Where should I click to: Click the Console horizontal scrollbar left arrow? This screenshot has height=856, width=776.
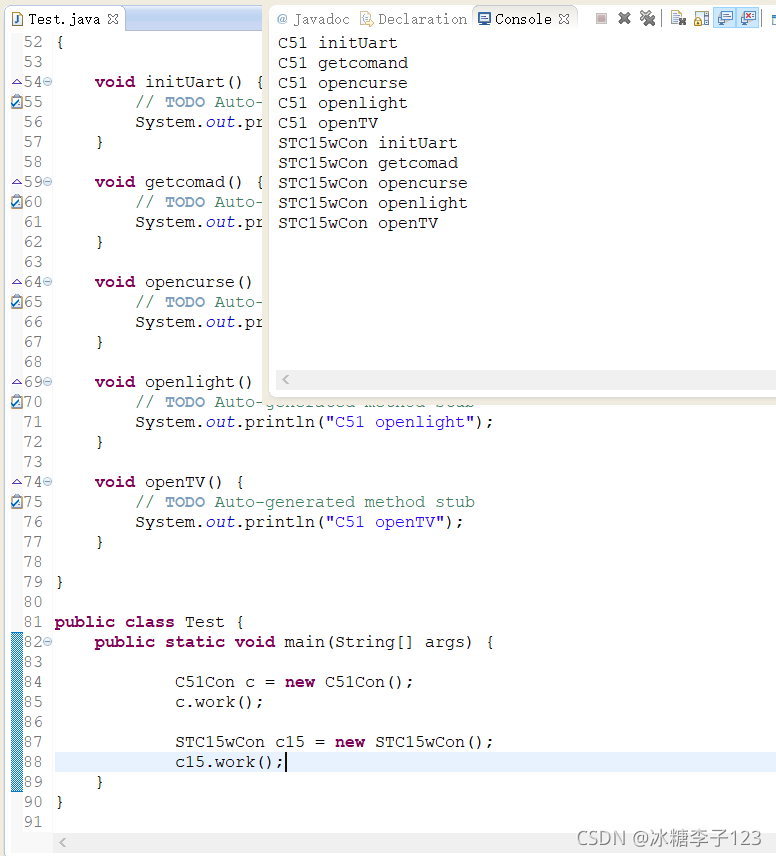coord(286,379)
